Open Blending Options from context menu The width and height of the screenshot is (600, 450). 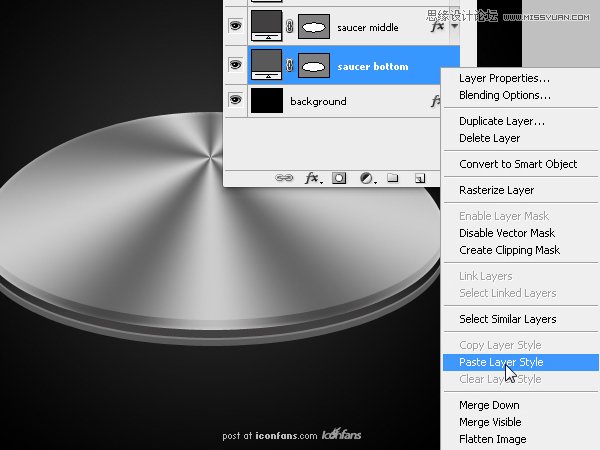(x=505, y=95)
